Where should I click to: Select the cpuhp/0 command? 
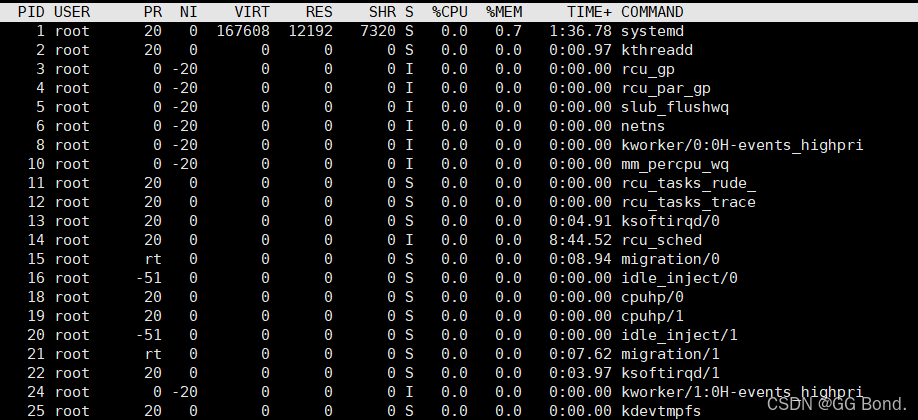click(x=652, y=297)
